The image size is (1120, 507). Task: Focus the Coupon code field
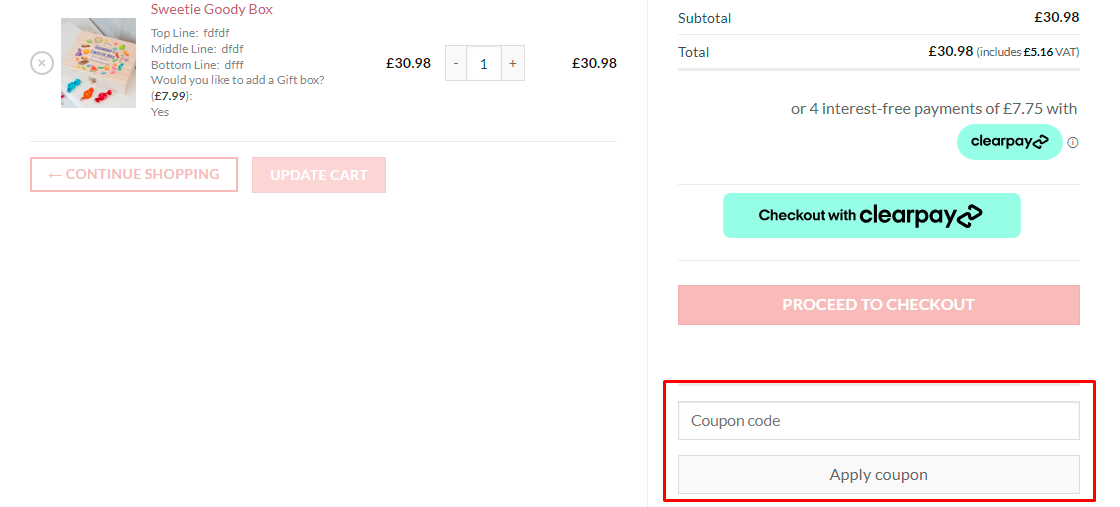pos(878,421)
